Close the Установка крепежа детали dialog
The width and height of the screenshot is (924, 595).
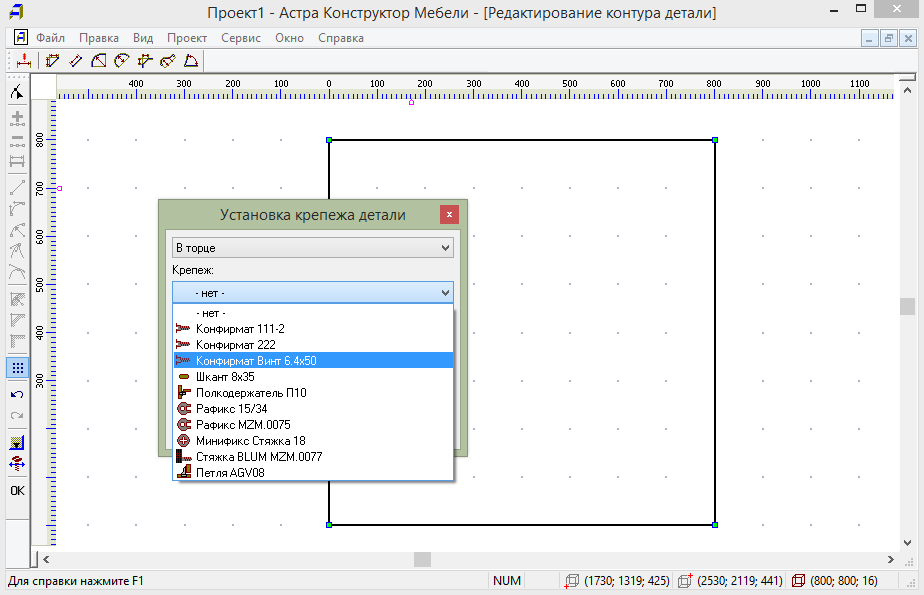449,214
